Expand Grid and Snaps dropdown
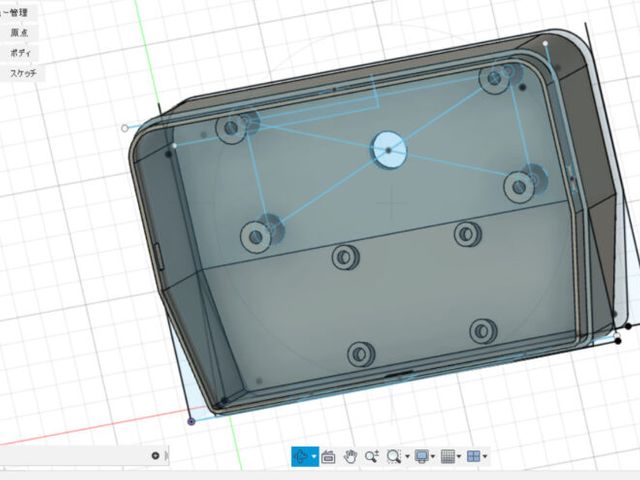Viewport: 640px width, 480px height. point(460,456)
